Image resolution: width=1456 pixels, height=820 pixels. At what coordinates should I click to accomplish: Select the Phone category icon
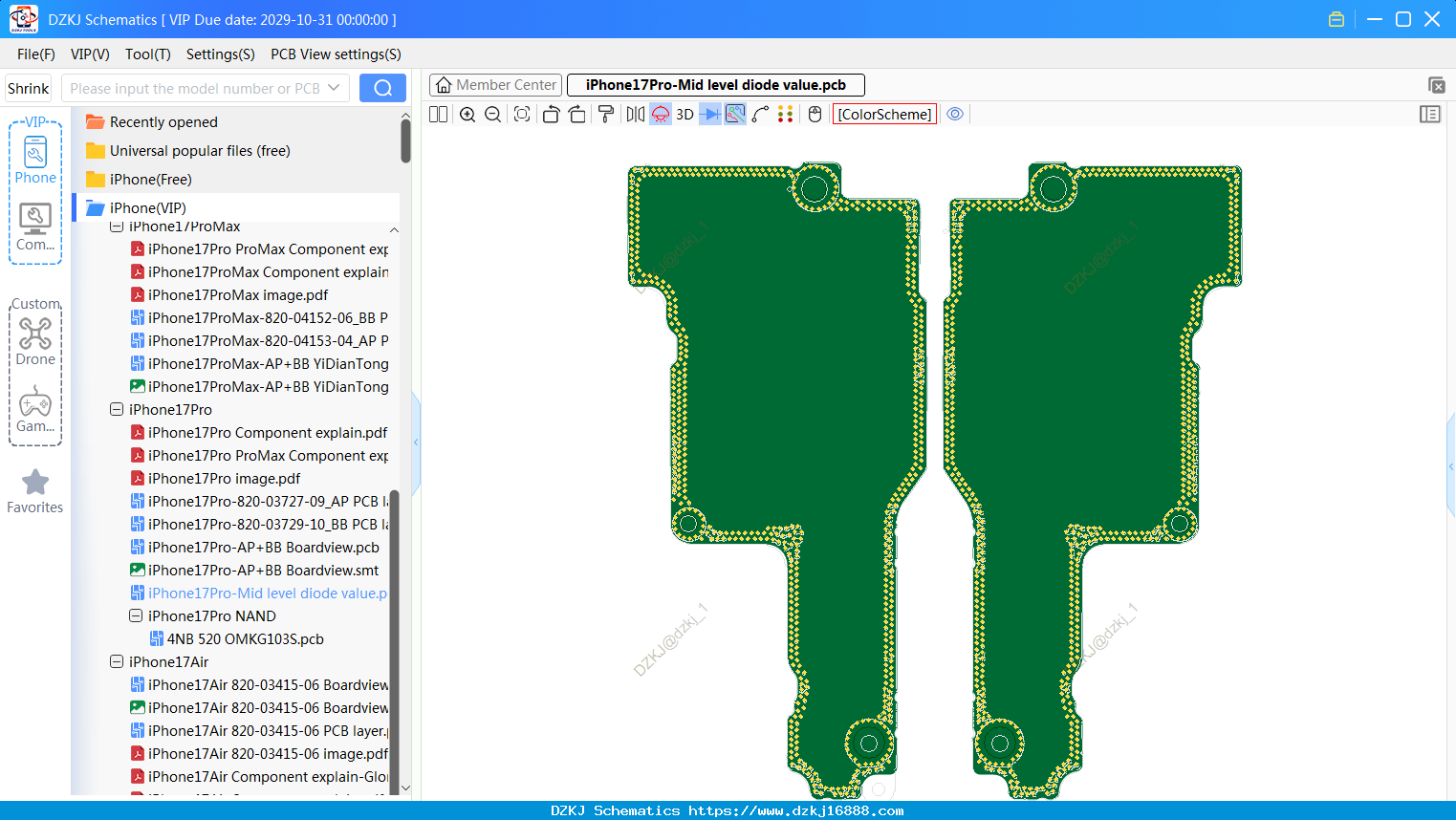35,160
